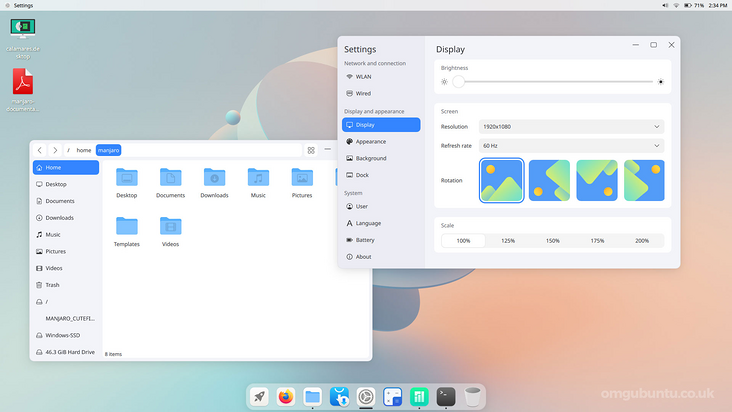
Task: Click the 'home' breadcrumb in path bar
Action: [x=84, y=150]
